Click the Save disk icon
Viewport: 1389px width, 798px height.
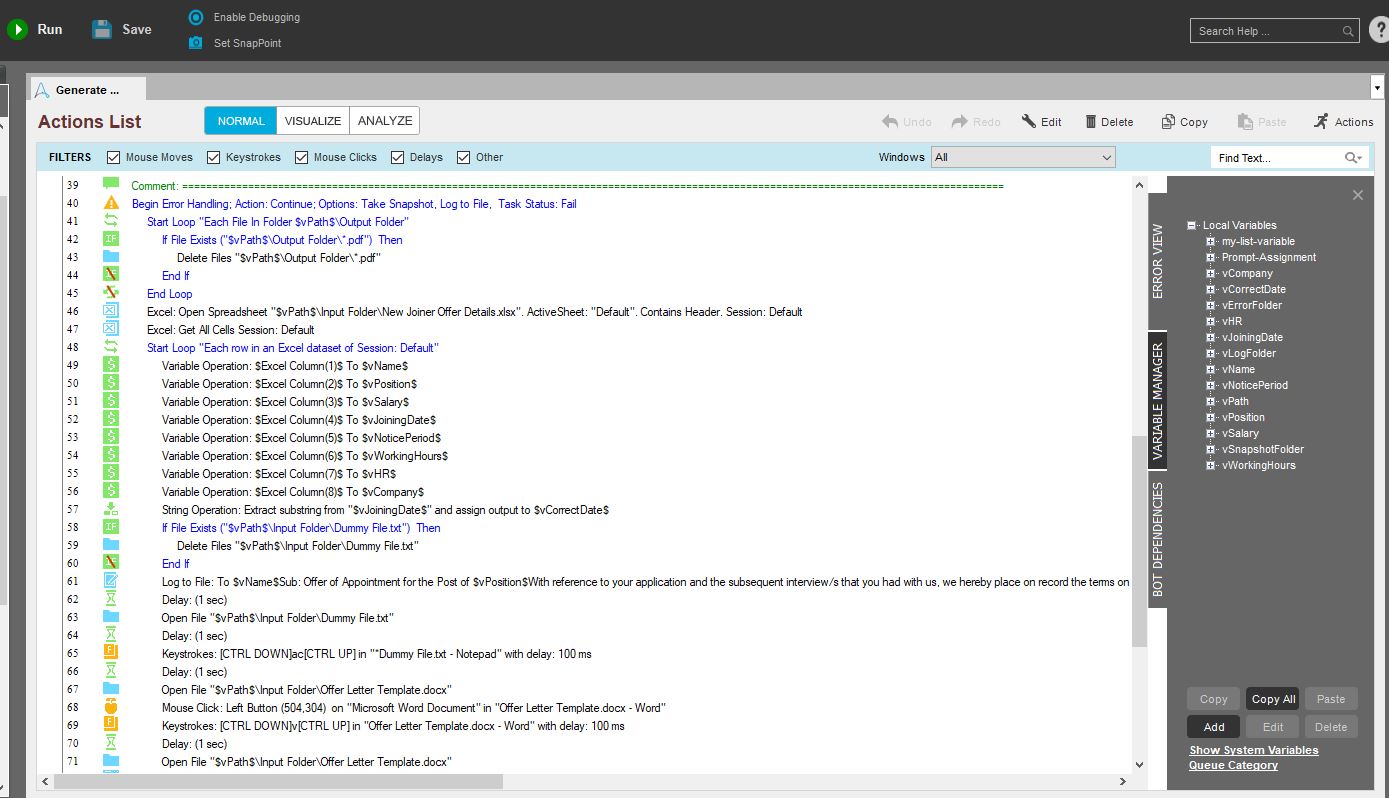point(102,30)
